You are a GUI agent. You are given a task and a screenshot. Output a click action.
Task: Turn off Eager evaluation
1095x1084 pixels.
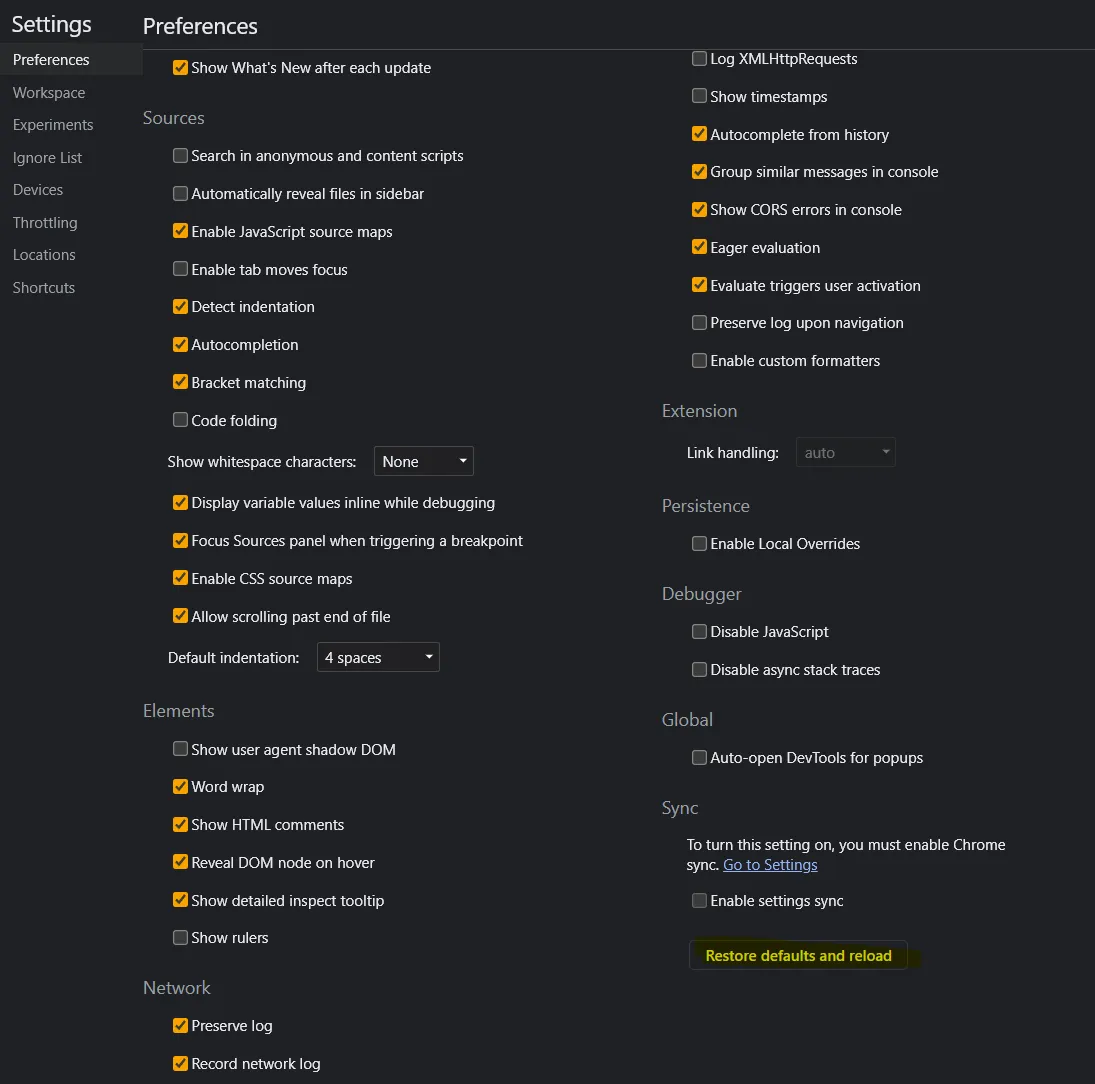click(x=699, y=248)
